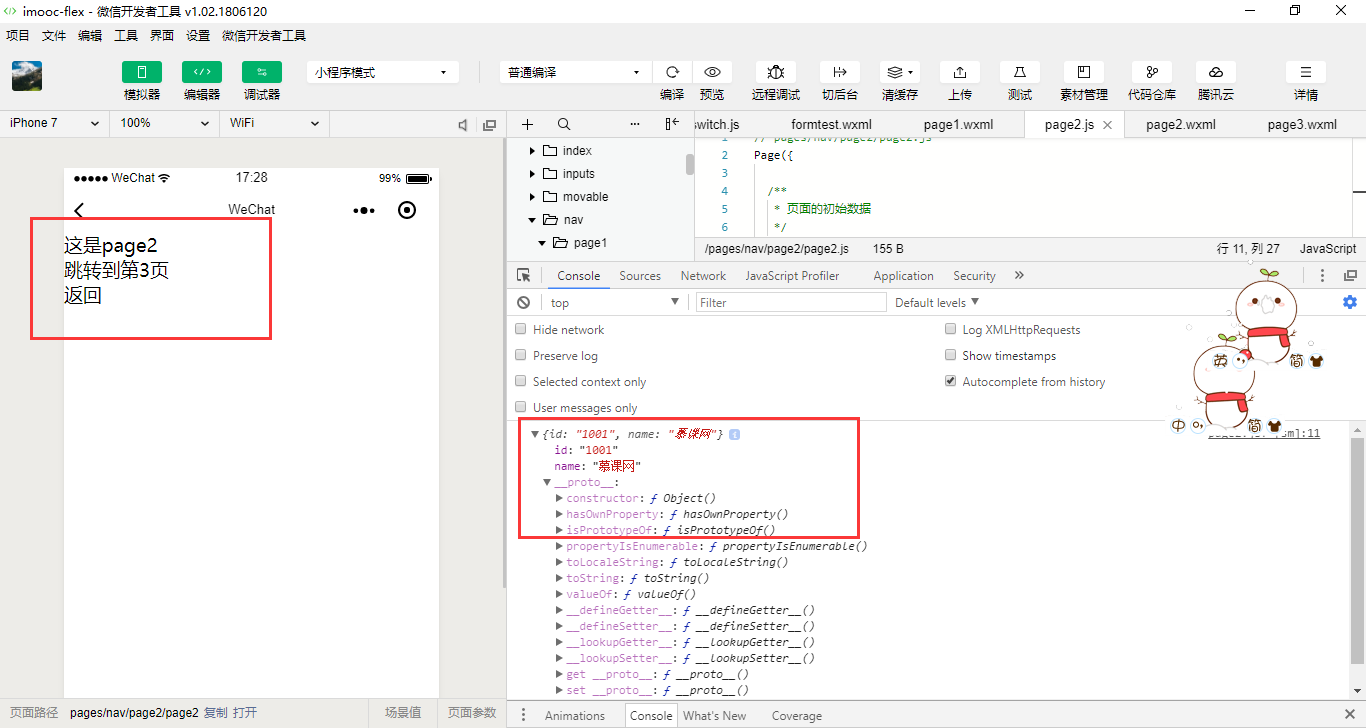
Task: Enable Preserve log checkbox
Action: tap(521, 355)
